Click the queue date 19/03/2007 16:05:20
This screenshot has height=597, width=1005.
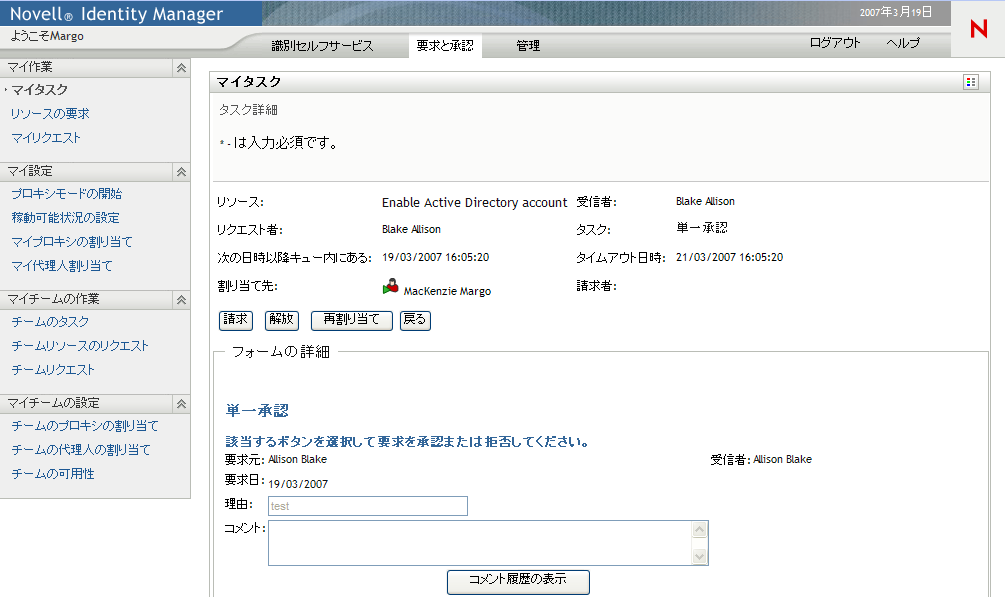click(x=435, y=257)
